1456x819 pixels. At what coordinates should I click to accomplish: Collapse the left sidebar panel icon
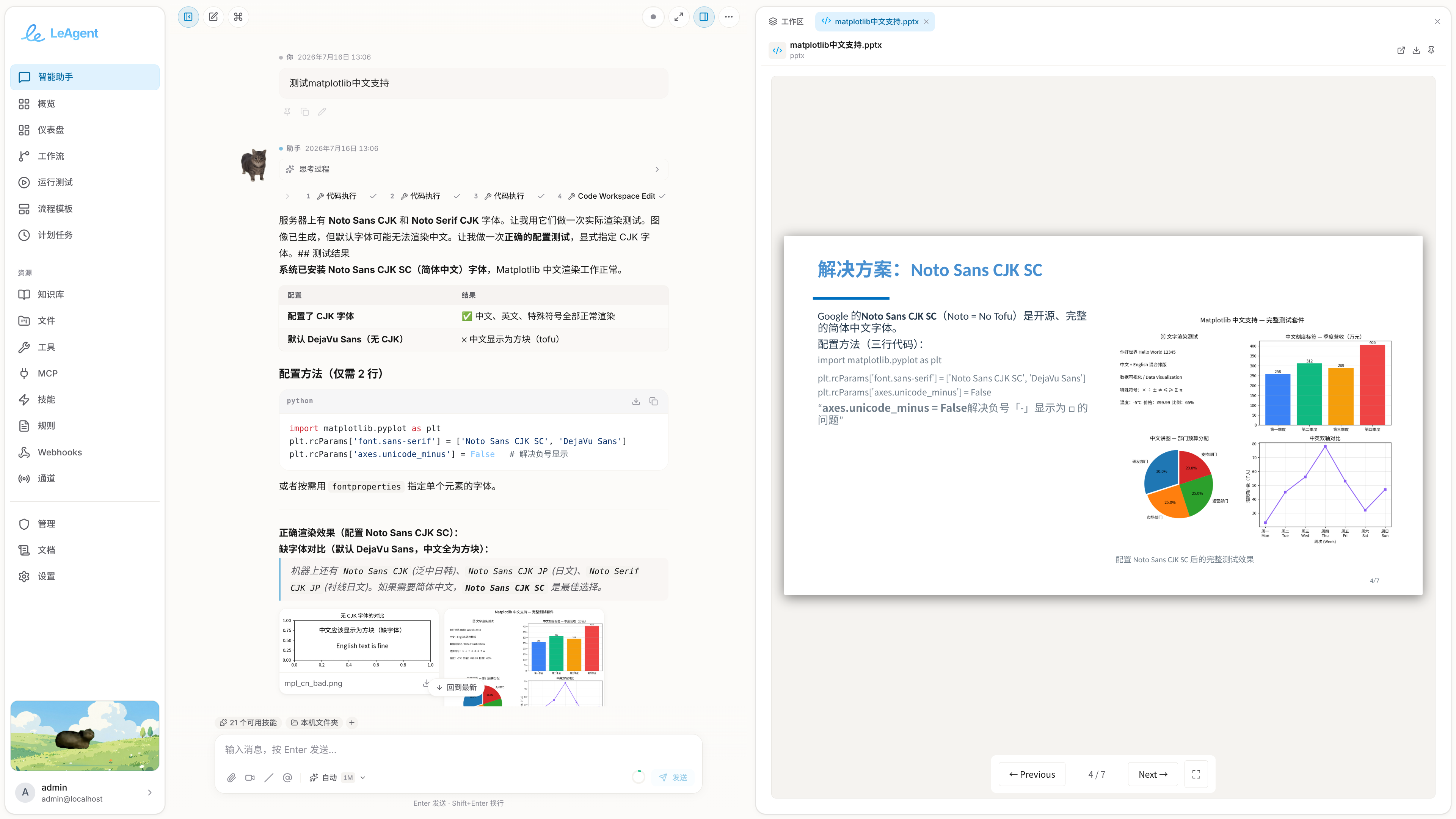[188, 17]
